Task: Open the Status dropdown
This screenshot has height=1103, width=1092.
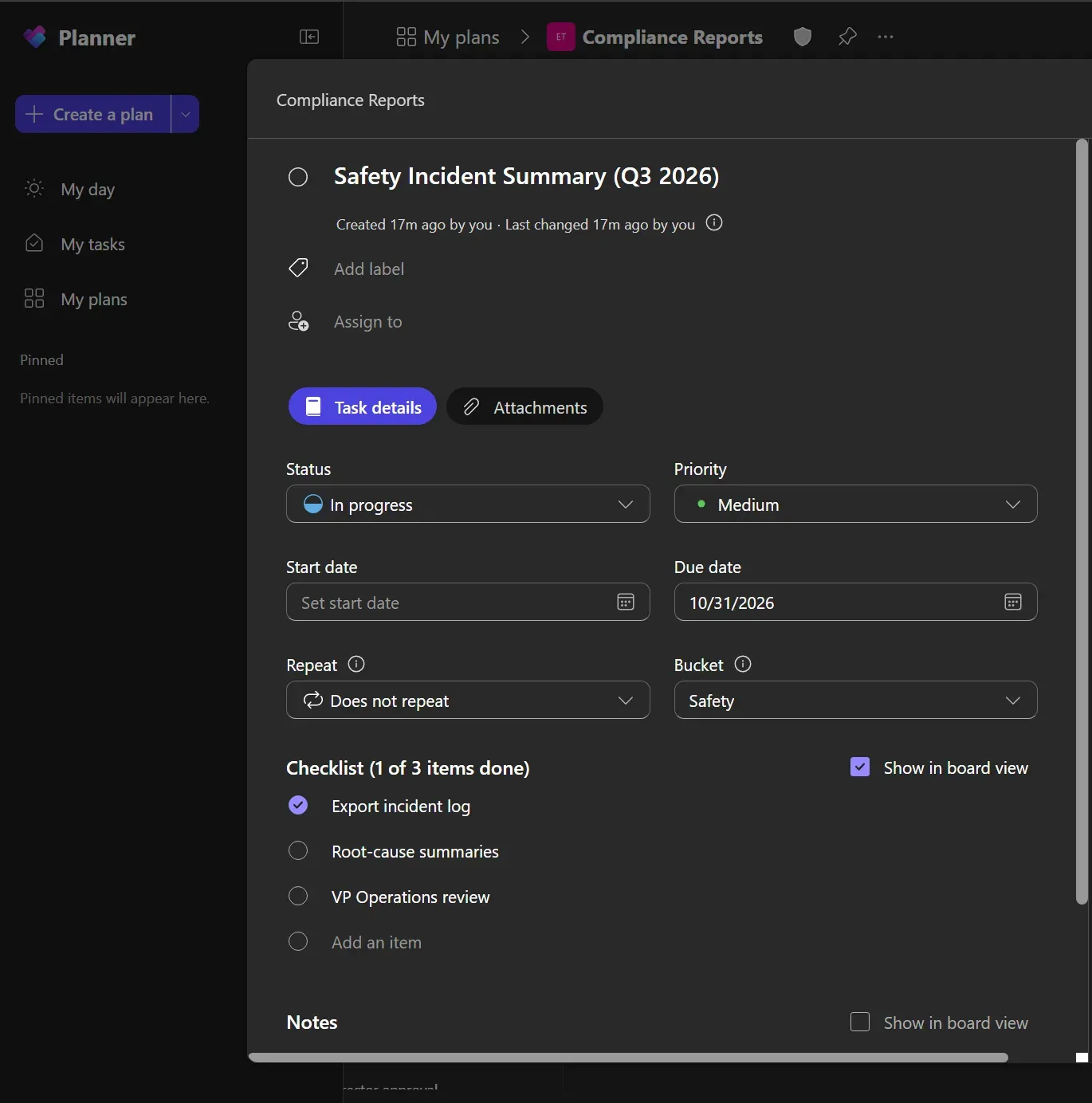Action: point(468,504)
